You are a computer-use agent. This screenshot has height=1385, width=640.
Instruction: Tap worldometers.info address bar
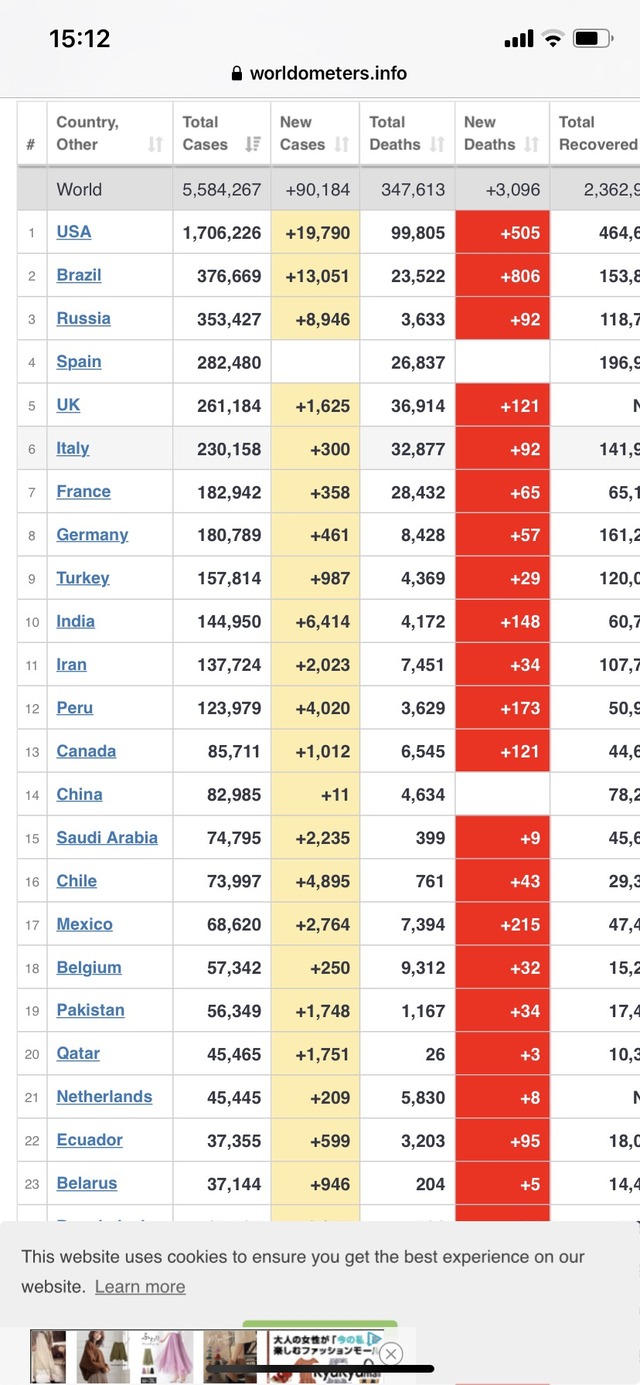pyautogui.click(x=319, y=73)
